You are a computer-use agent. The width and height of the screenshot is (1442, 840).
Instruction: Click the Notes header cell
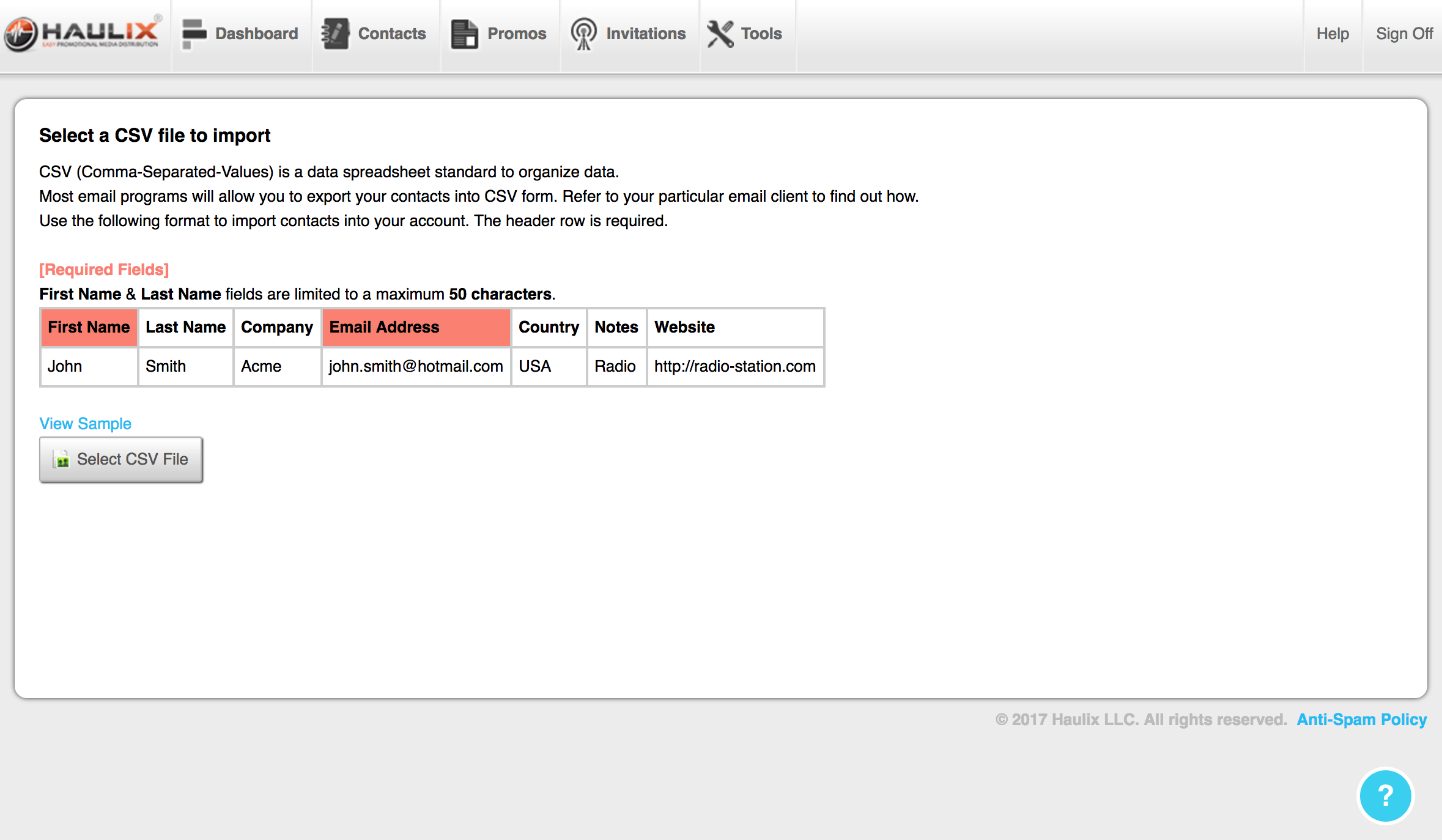tap(616, 327)
